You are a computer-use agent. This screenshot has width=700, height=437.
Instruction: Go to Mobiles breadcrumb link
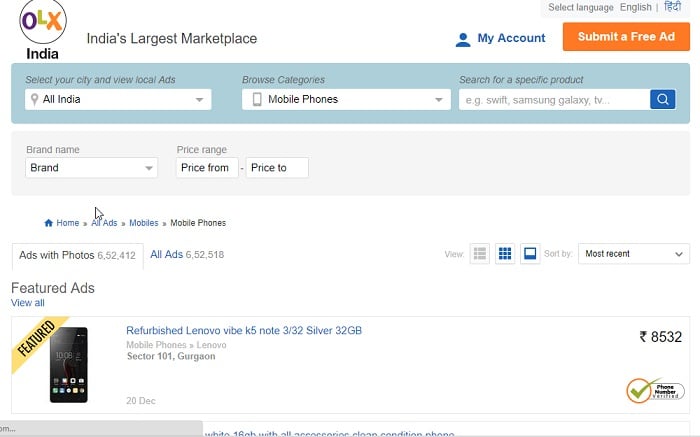tap(143, 223)
